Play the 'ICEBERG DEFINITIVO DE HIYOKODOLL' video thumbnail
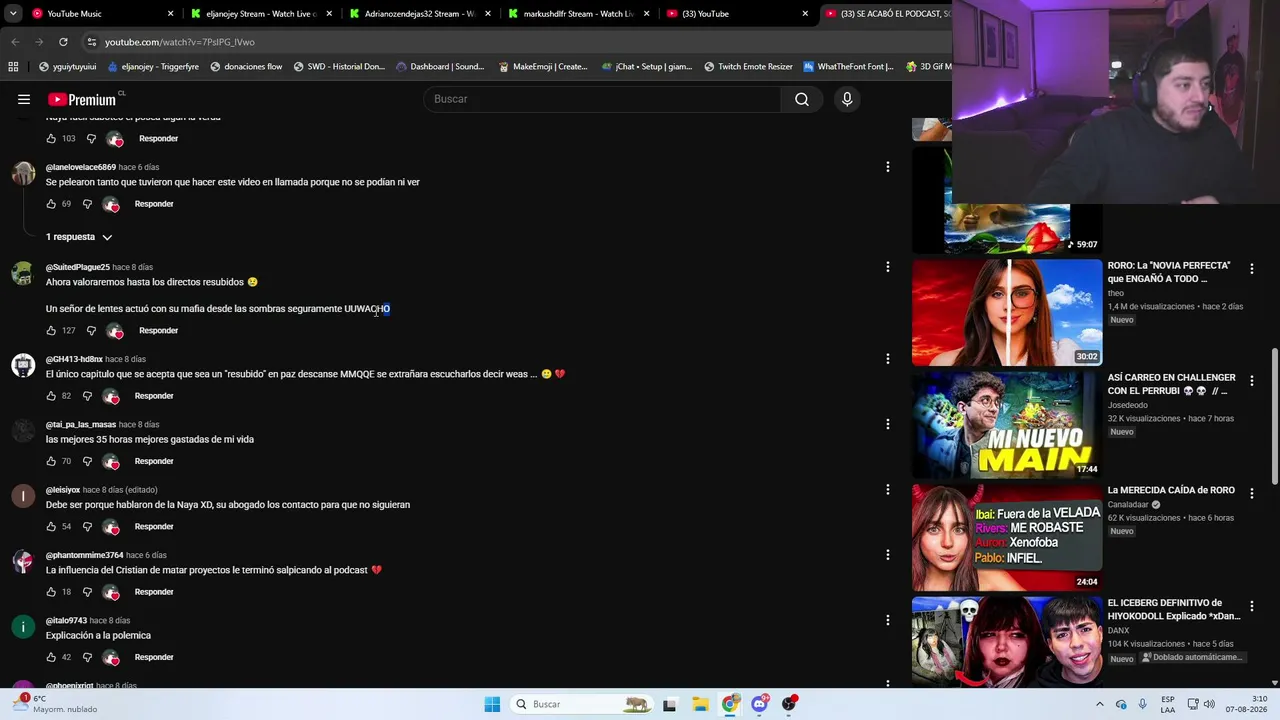 [x=1007, y=641]
